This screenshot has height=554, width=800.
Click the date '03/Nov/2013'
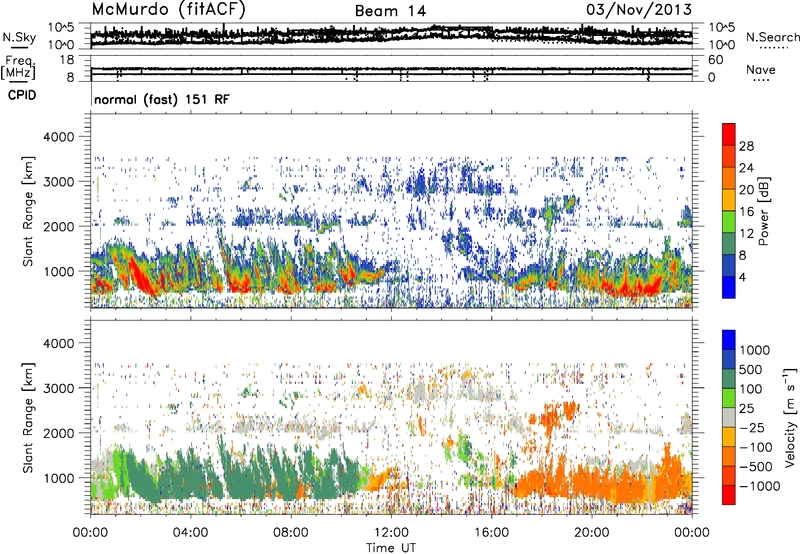pyautogui.click(x=639, y=10)
